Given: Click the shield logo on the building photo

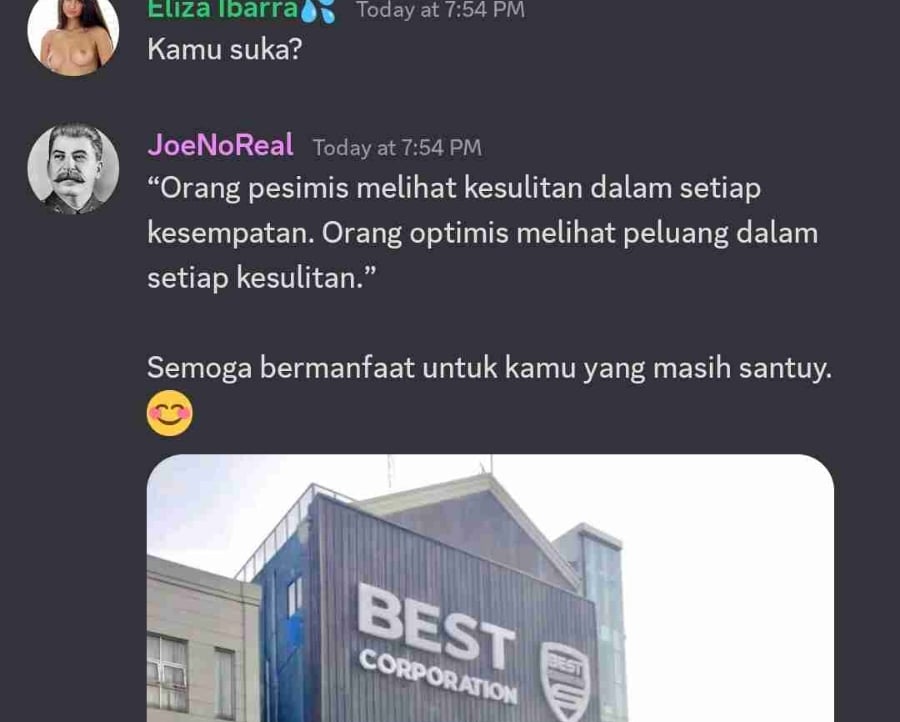Looking at the screenshot, I should pyautogui.click(x=565, y=682).
